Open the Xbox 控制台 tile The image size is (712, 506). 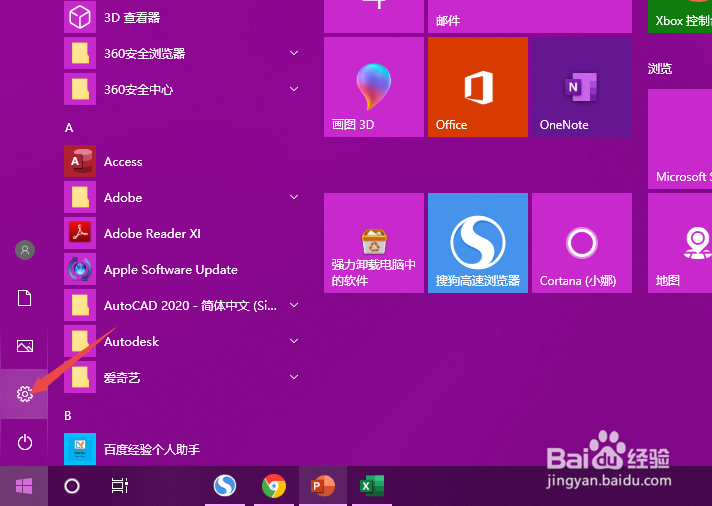(x=680, y=16)
